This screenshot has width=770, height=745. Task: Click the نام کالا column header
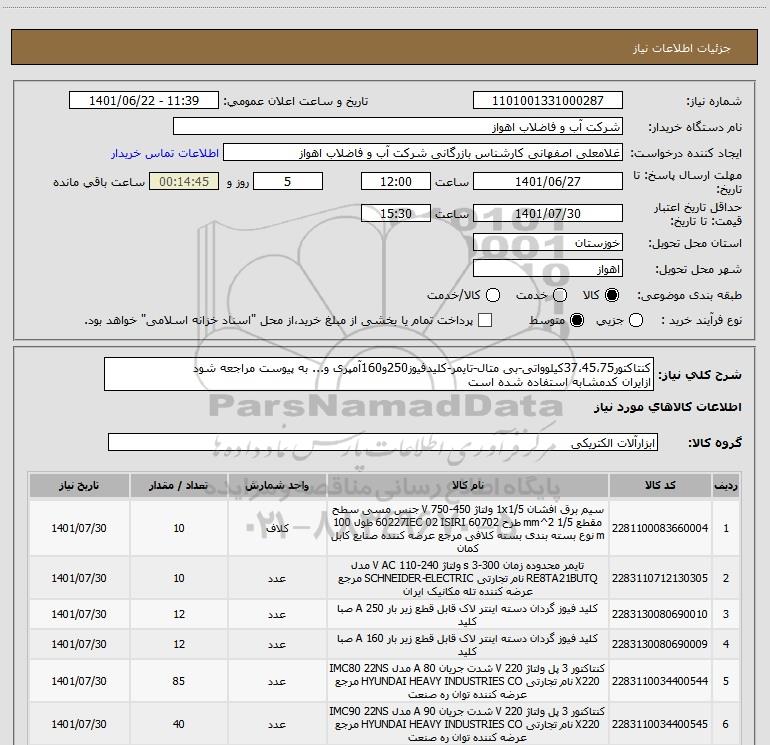(468, 486)
